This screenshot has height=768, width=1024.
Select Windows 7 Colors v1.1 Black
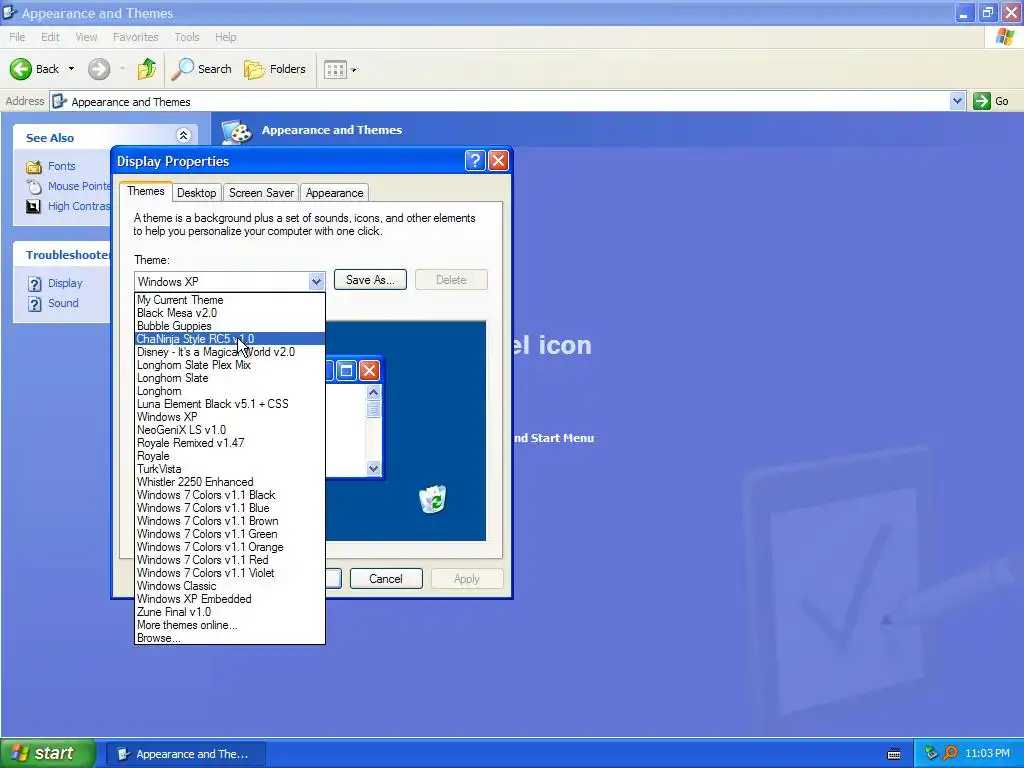click(x=229, y=495)
